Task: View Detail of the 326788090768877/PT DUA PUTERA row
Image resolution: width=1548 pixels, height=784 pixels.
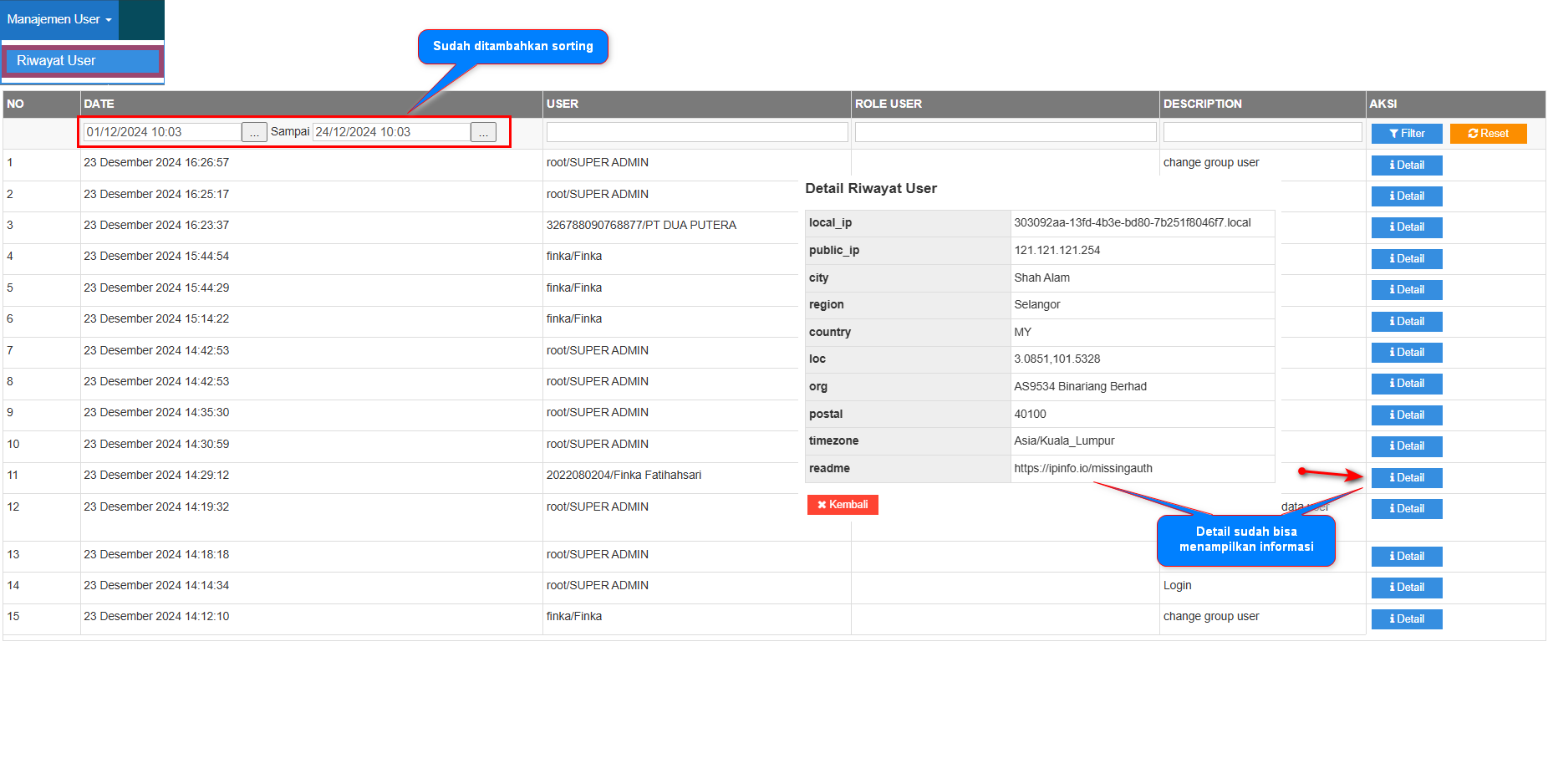Action: tap(1406, 227)
